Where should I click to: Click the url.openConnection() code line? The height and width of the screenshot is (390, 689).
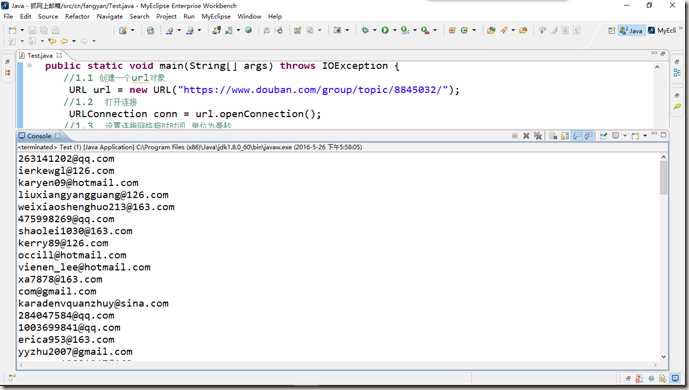(x=195, y=114)
